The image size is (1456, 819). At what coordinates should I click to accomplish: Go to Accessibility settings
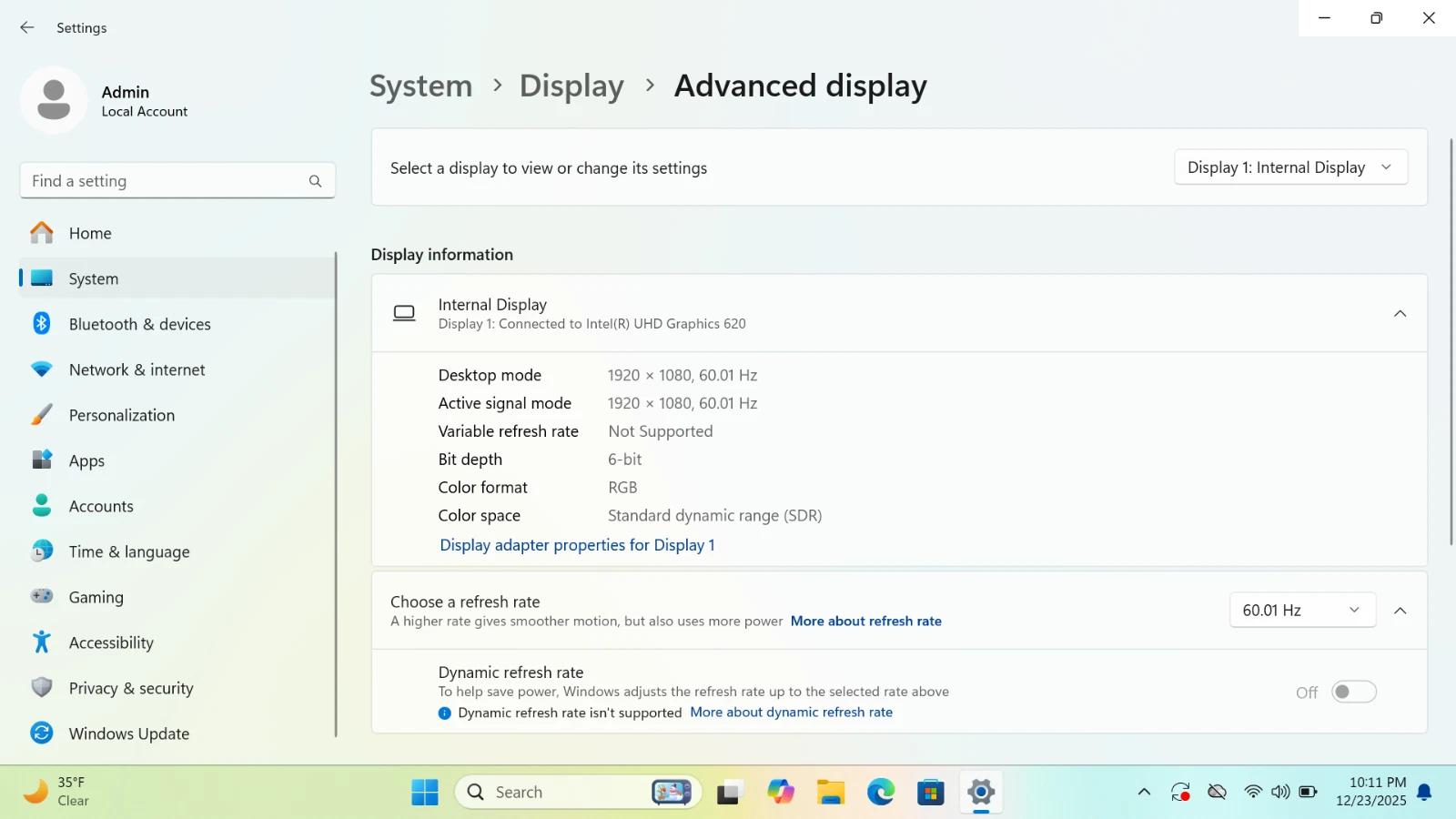tap(111, 642)
